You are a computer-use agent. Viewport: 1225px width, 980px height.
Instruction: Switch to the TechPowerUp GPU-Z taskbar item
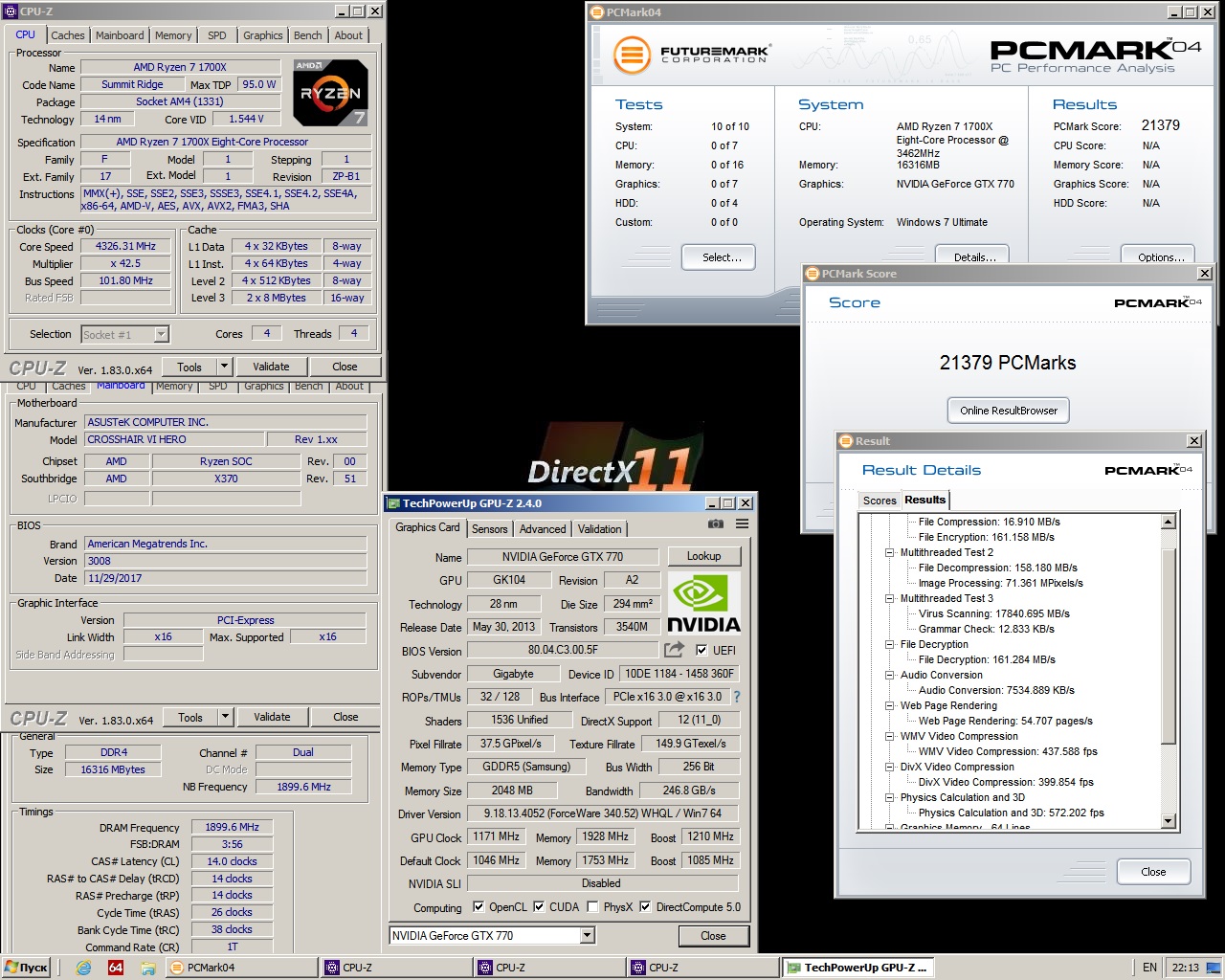click(x=857, y=968)
